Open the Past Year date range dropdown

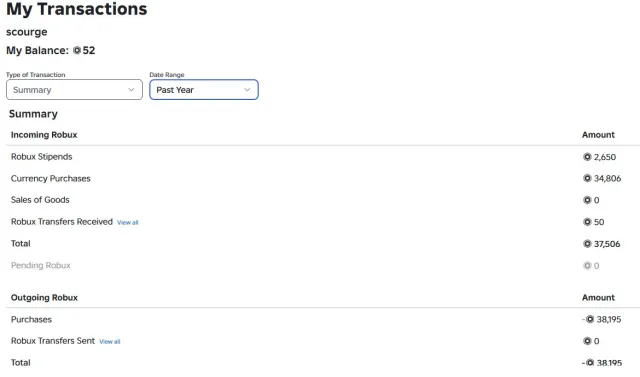click(204, 90)
